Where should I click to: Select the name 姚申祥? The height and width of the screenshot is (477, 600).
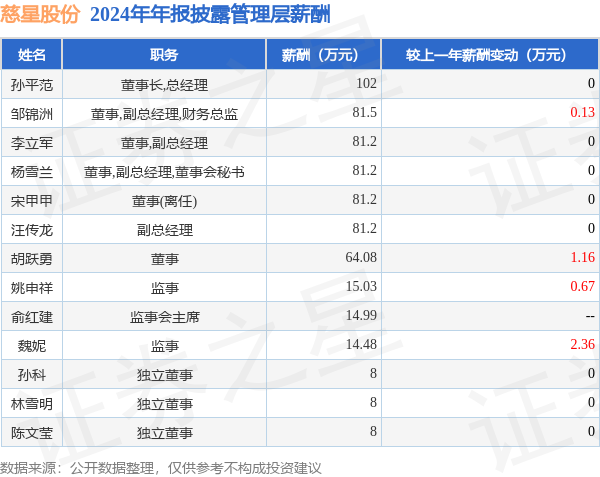tap(31, 288)
